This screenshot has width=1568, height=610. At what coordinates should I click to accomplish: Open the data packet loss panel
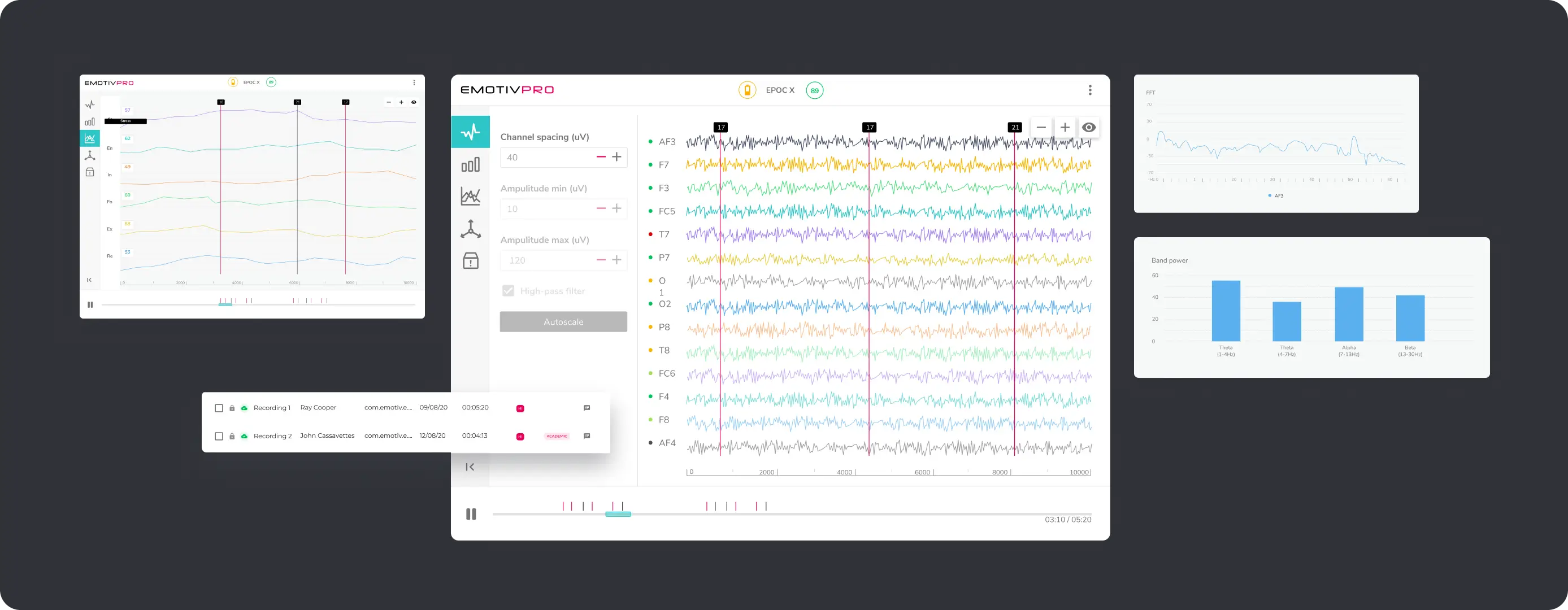tap(471, 260)
